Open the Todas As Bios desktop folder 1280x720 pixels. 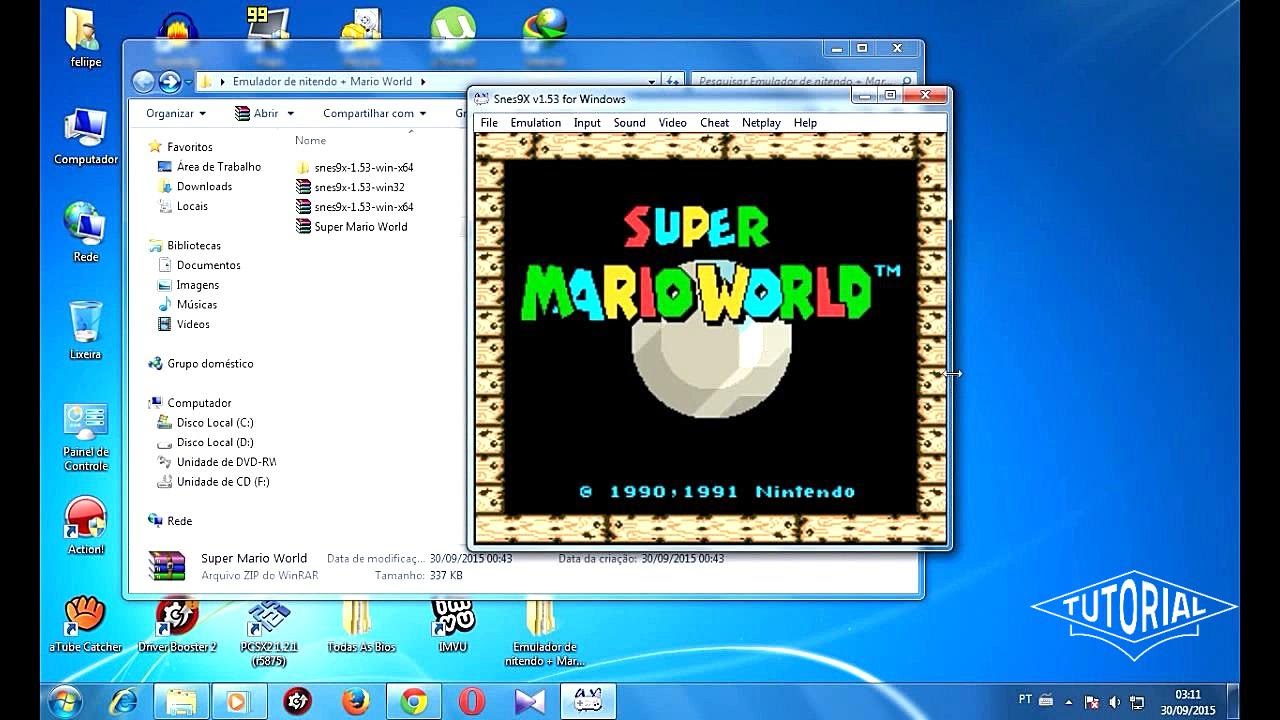click(x=361, y=625)
